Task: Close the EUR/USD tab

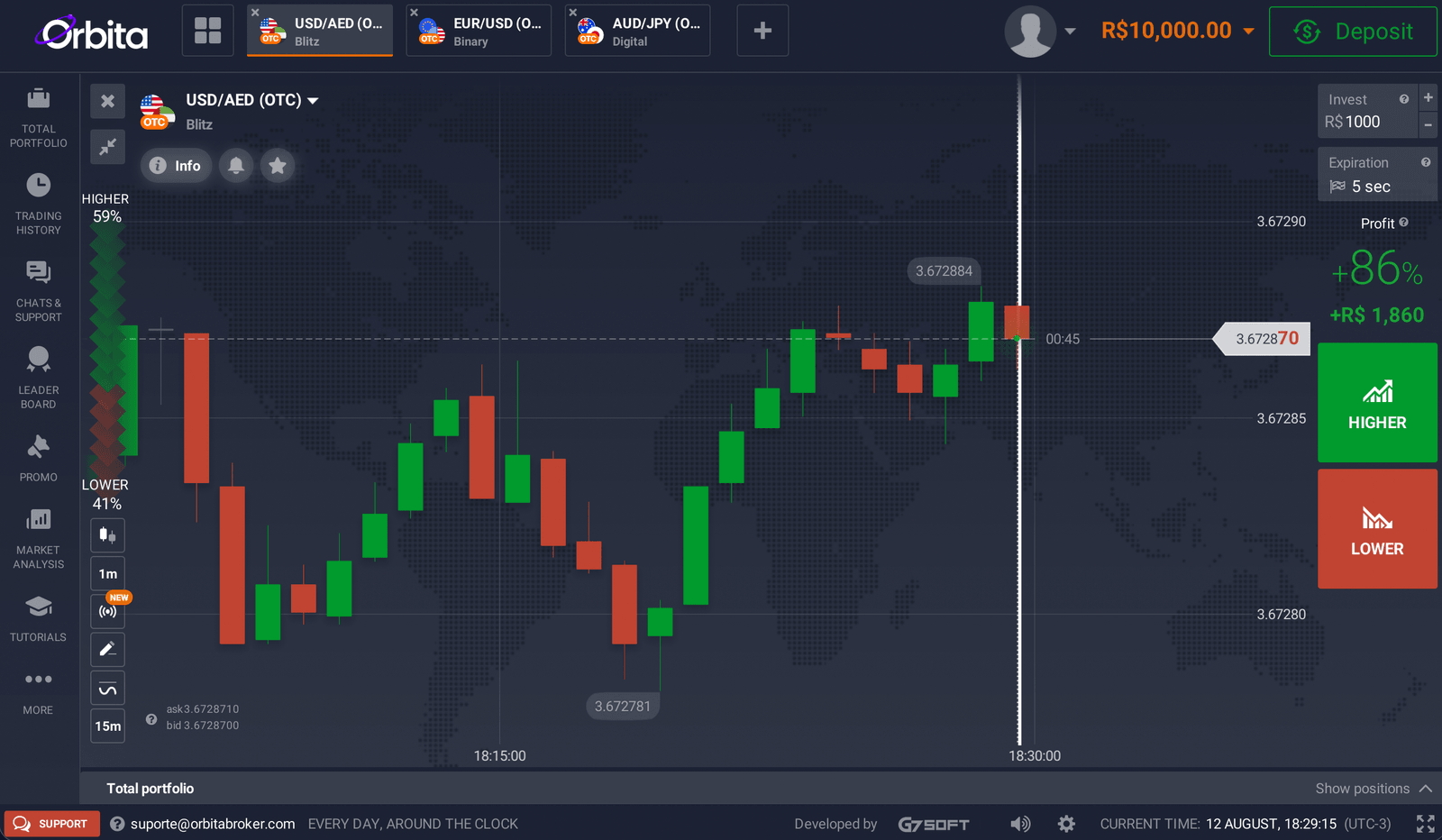Action: point(415,13)
